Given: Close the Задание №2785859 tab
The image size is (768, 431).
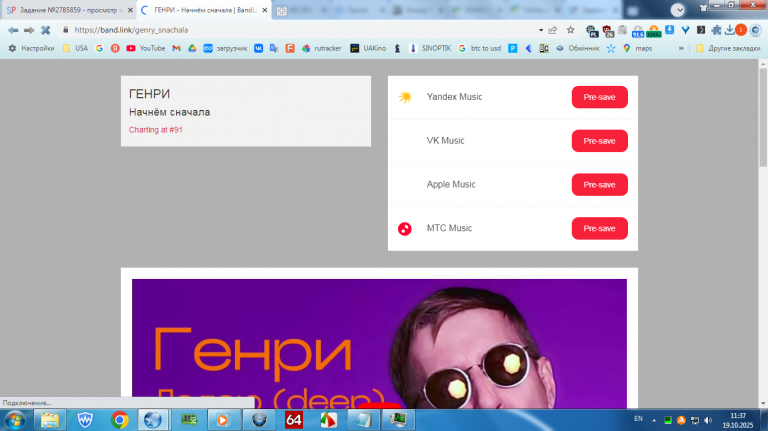Looking at the screenshot, I should click(130, 10).
